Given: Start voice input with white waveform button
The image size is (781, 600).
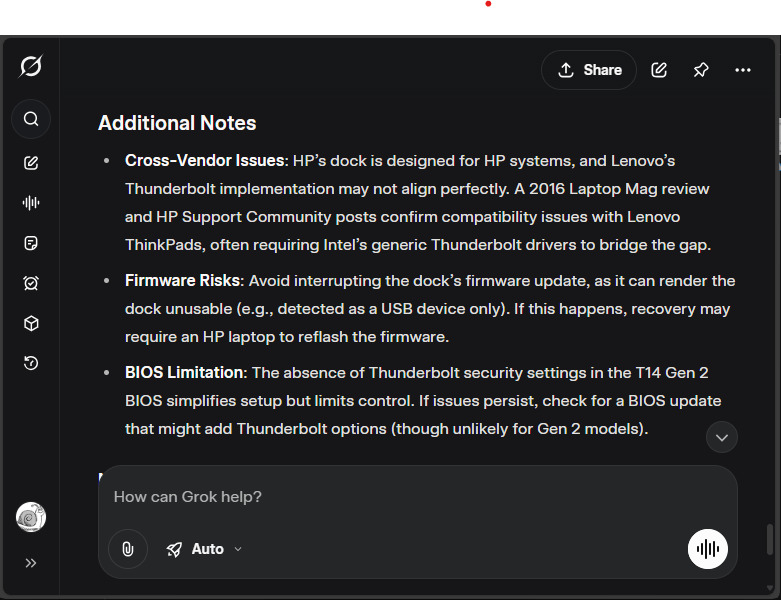Looking at the screenshot, I should [707, 549].
